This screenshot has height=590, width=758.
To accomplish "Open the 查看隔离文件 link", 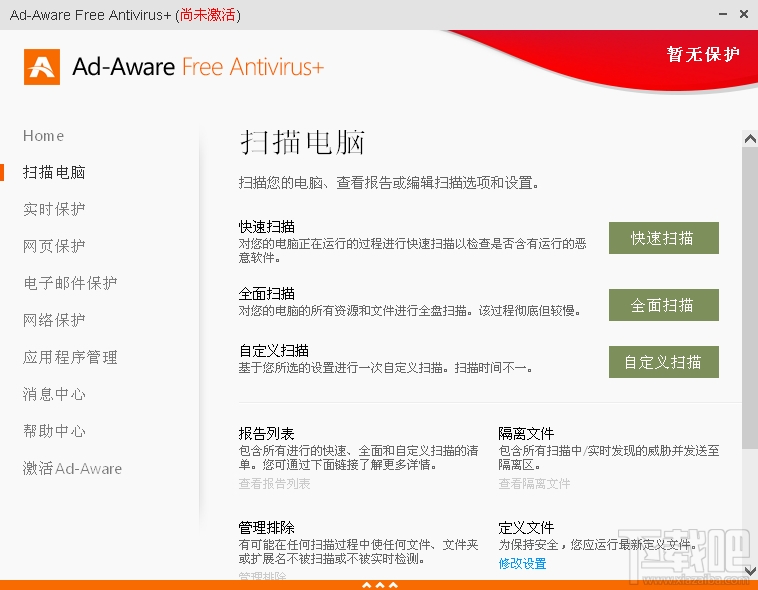I will tap(534, 484).
